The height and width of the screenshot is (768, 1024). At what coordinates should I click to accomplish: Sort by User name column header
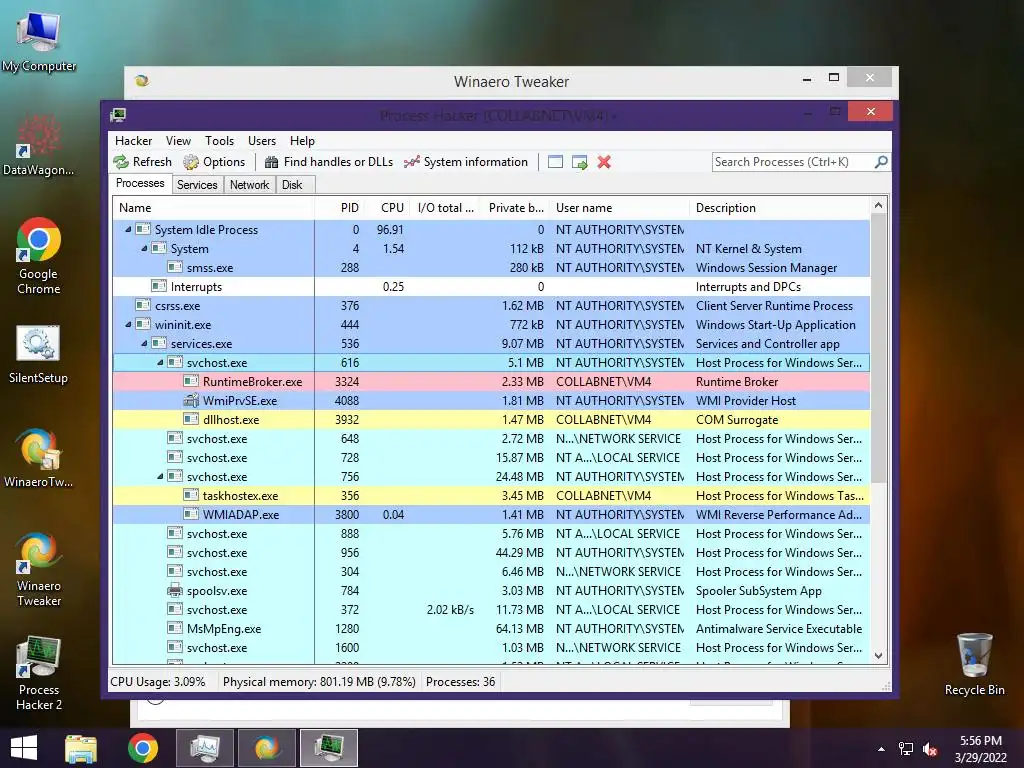click(x=620, y=208)
